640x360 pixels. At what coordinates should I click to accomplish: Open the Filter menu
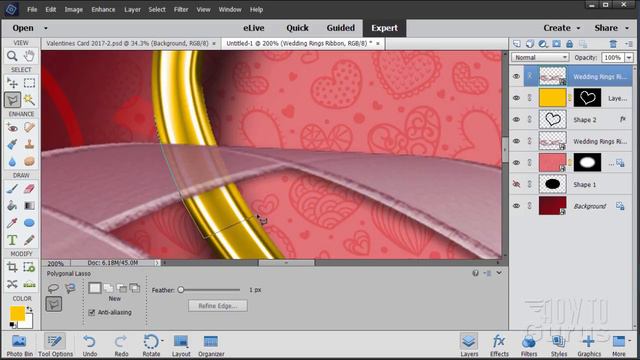[181, 9]
